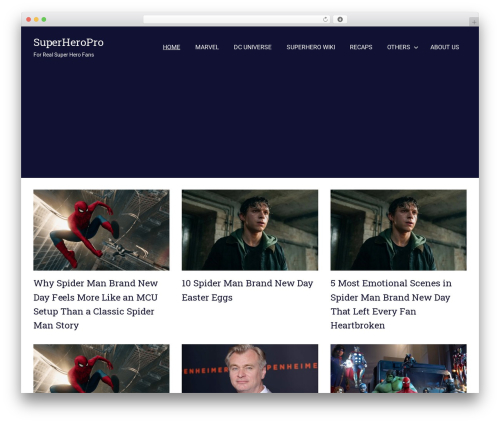Viewport: 500px width, 423px height.
Task: Open second-row Spider-Man swinging thumbnail
Action: pyautogui.click(x=101, y=368)
